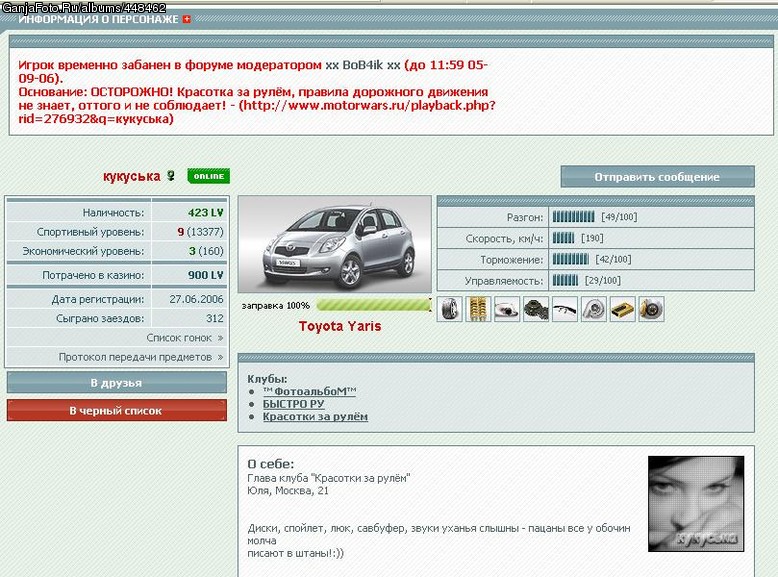
Task: Select the yellow suspension springs icon
Action: 478,309
